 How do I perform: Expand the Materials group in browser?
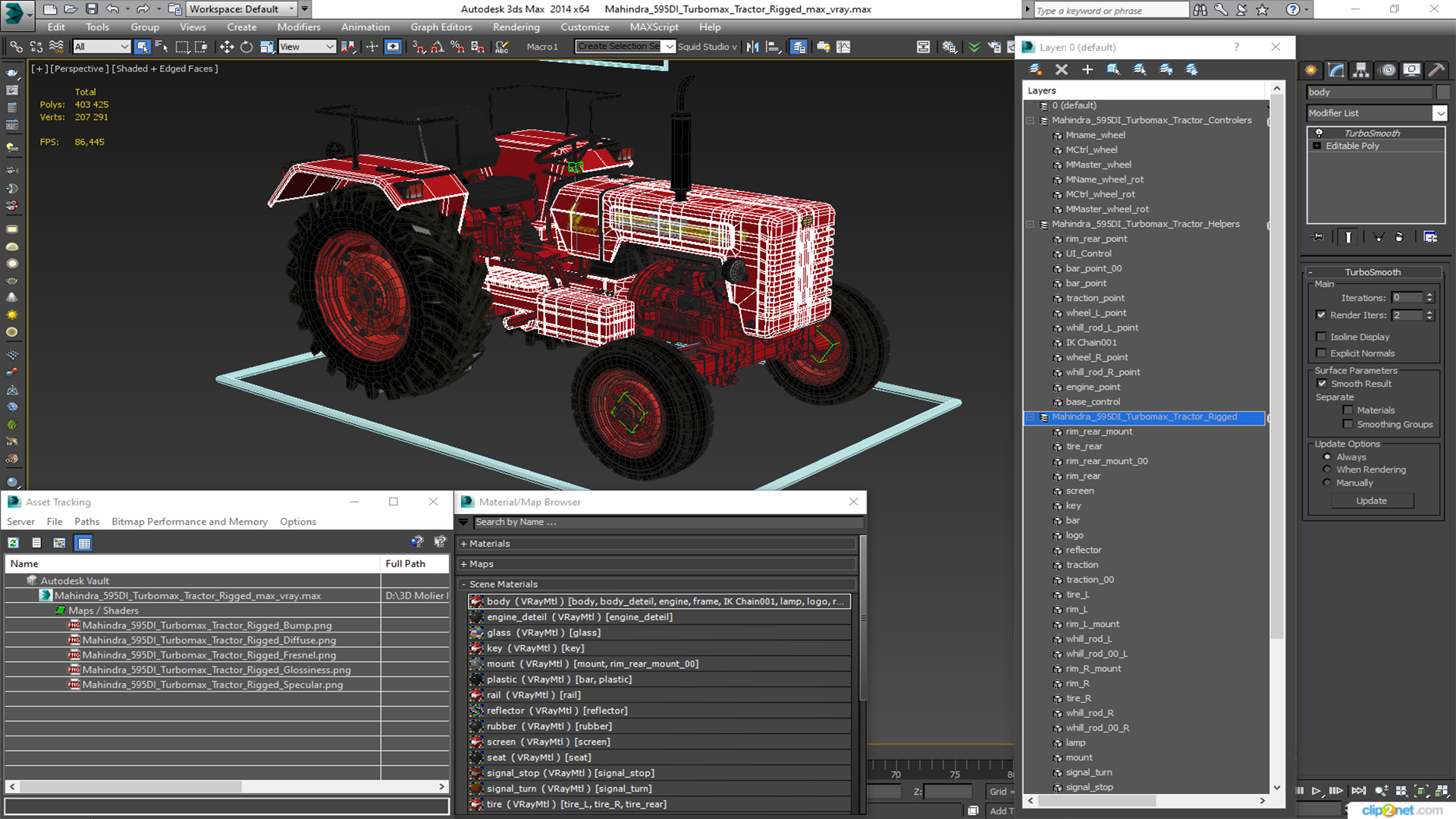pyautogui.click(x=463, y=544)
